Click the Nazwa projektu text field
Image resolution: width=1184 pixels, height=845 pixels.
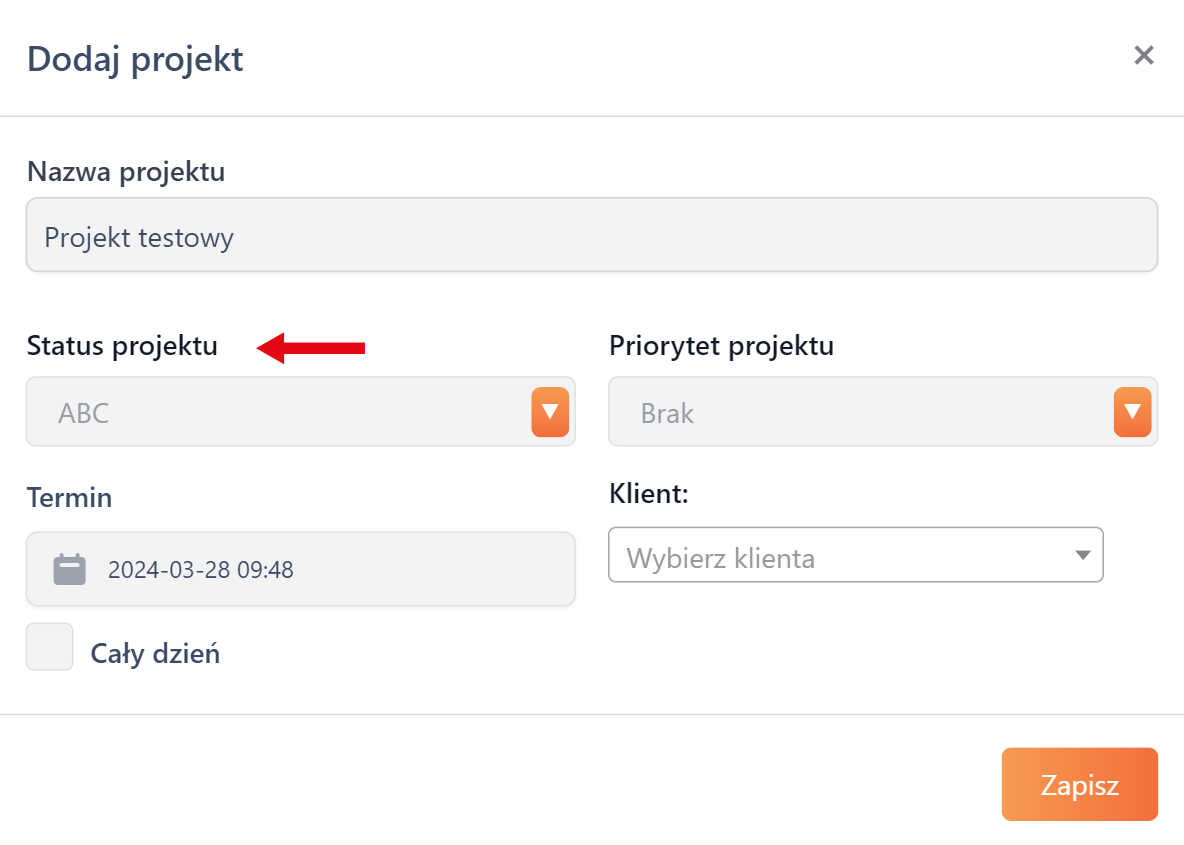coord(591,236)
